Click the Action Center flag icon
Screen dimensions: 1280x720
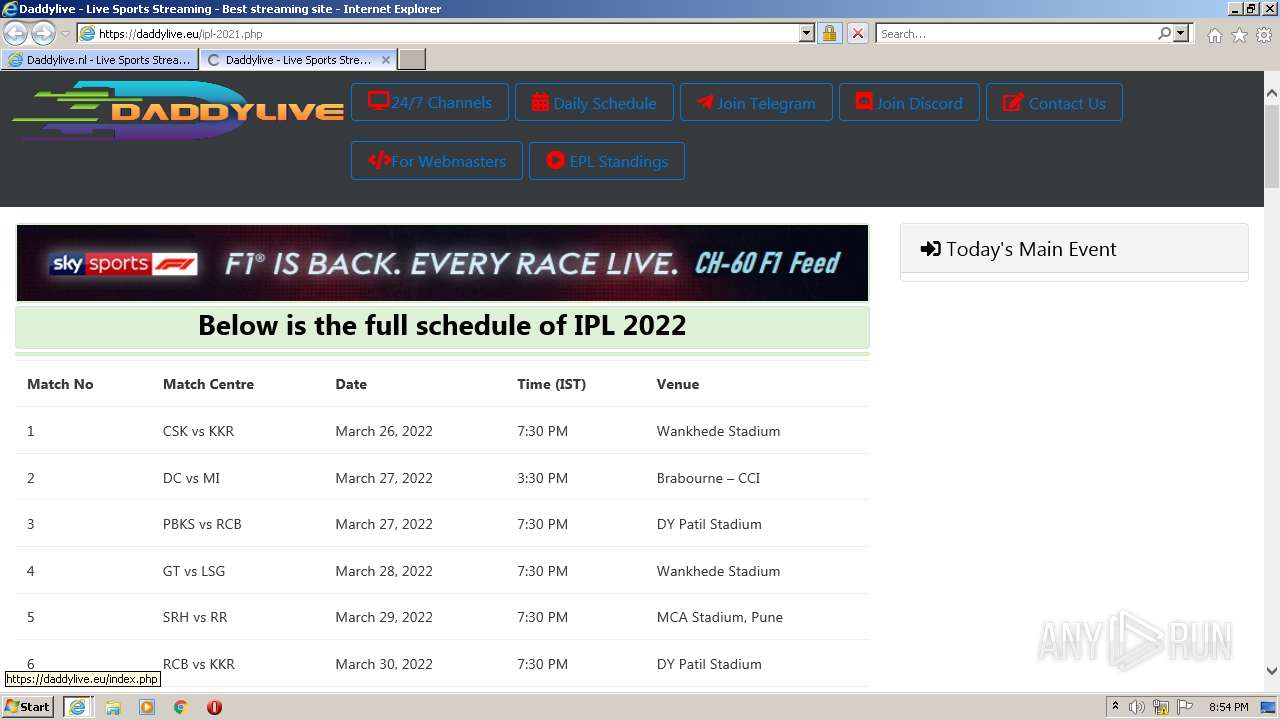coord(1185,707)
